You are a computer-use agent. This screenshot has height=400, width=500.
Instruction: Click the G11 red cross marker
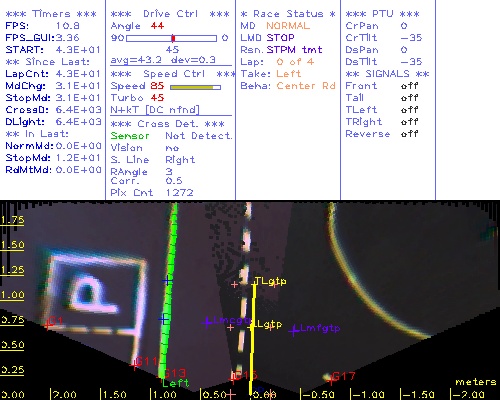coord(134,365)
